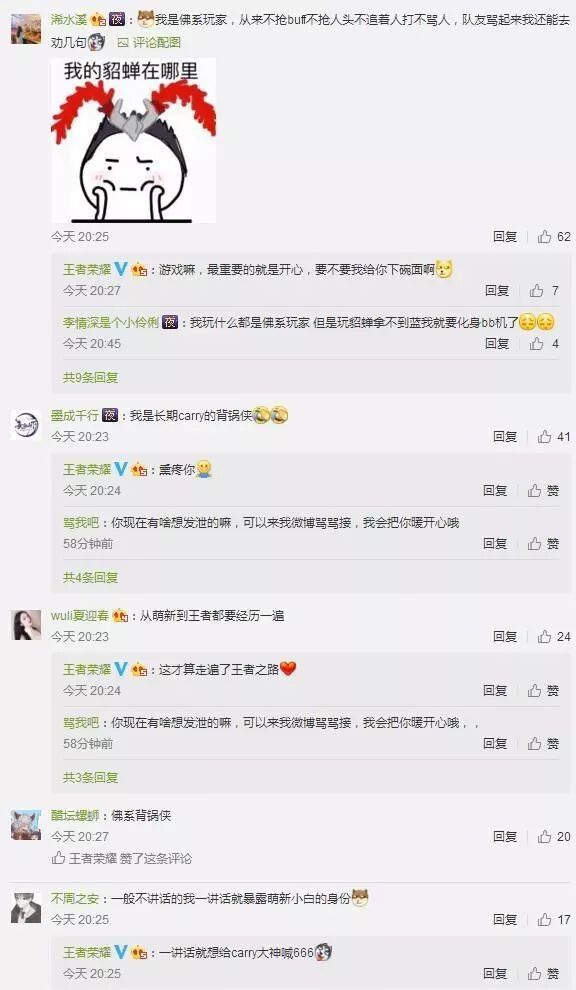Image resolution: width=576 pixels, height=990 pixels.
Task: View the 我的貂蝉在哪里 meme image
Action: click(133, 140)
